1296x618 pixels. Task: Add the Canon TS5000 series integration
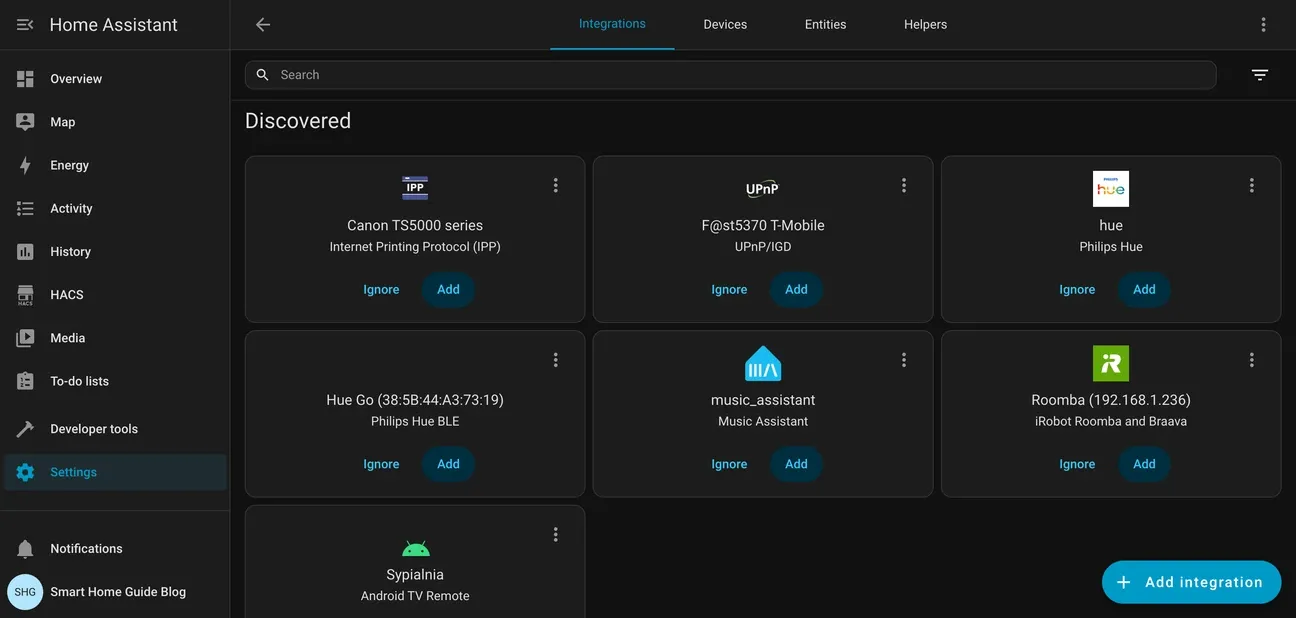coord(448,290)
